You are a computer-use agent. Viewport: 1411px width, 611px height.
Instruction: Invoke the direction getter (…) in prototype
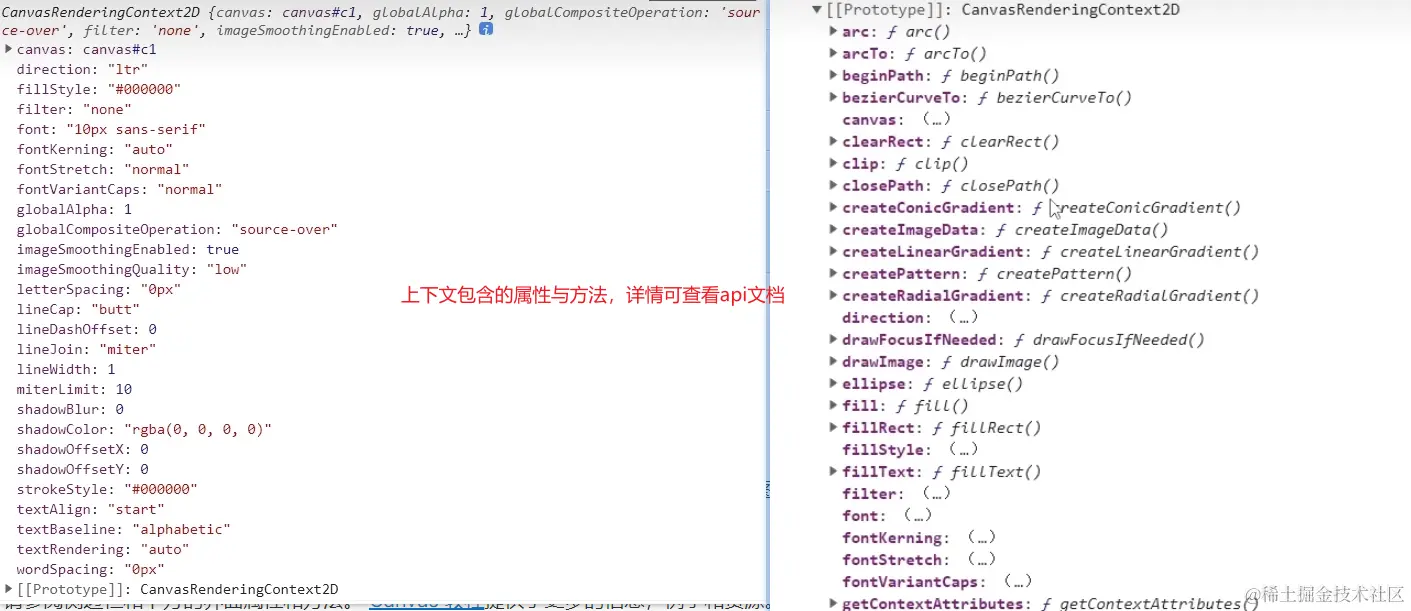[963, 318]
